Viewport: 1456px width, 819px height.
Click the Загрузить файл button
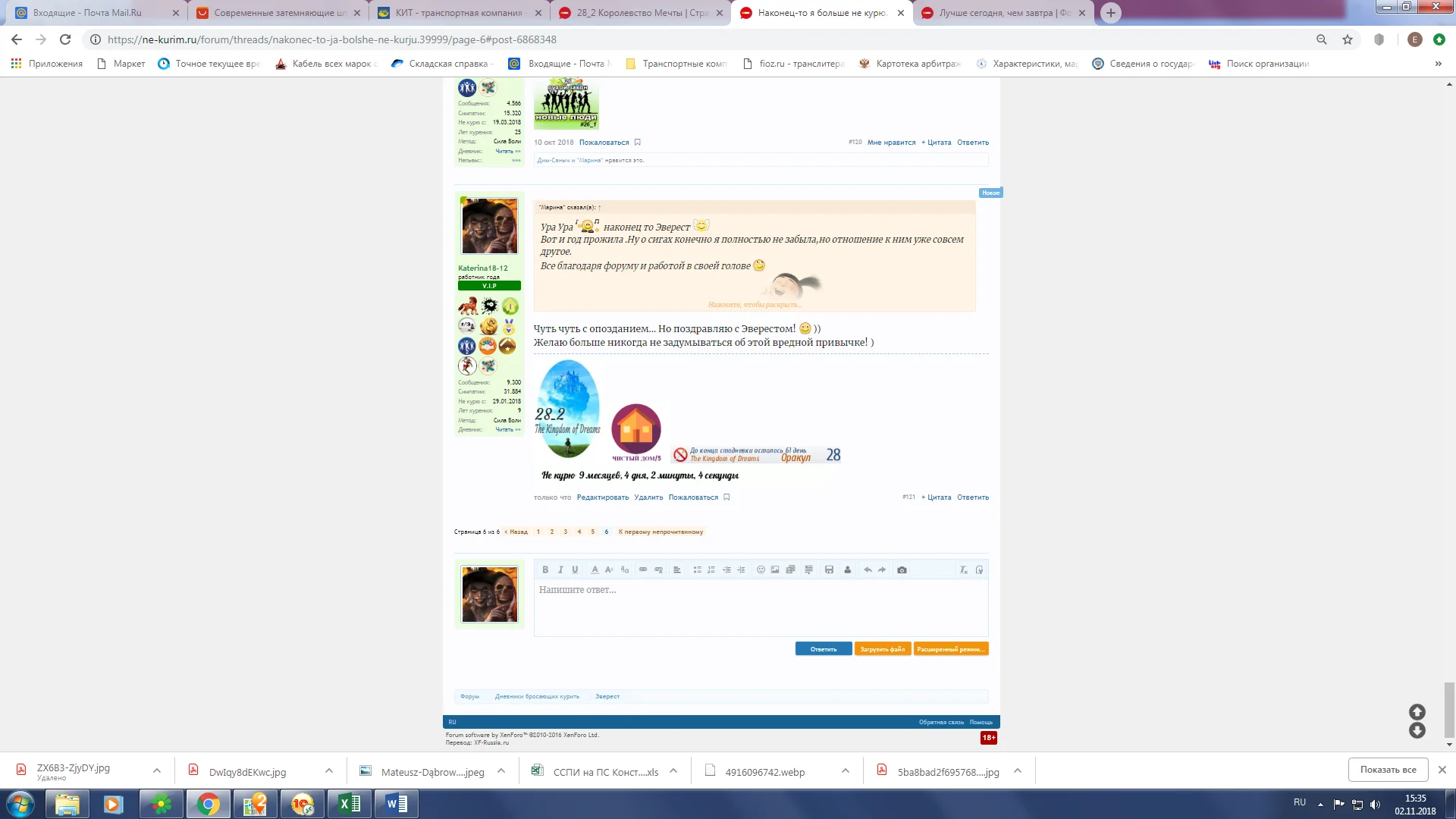pyautogui.click(x=882, y=649)
